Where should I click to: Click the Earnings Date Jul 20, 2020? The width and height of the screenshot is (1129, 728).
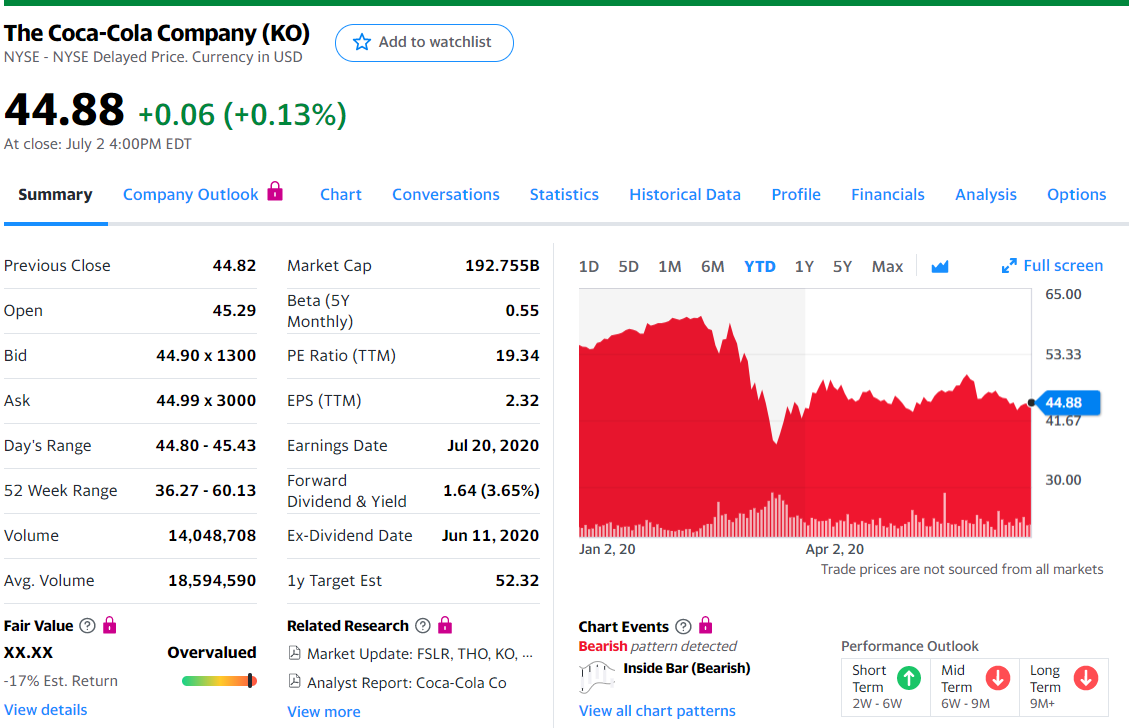[x=492, y=446]
